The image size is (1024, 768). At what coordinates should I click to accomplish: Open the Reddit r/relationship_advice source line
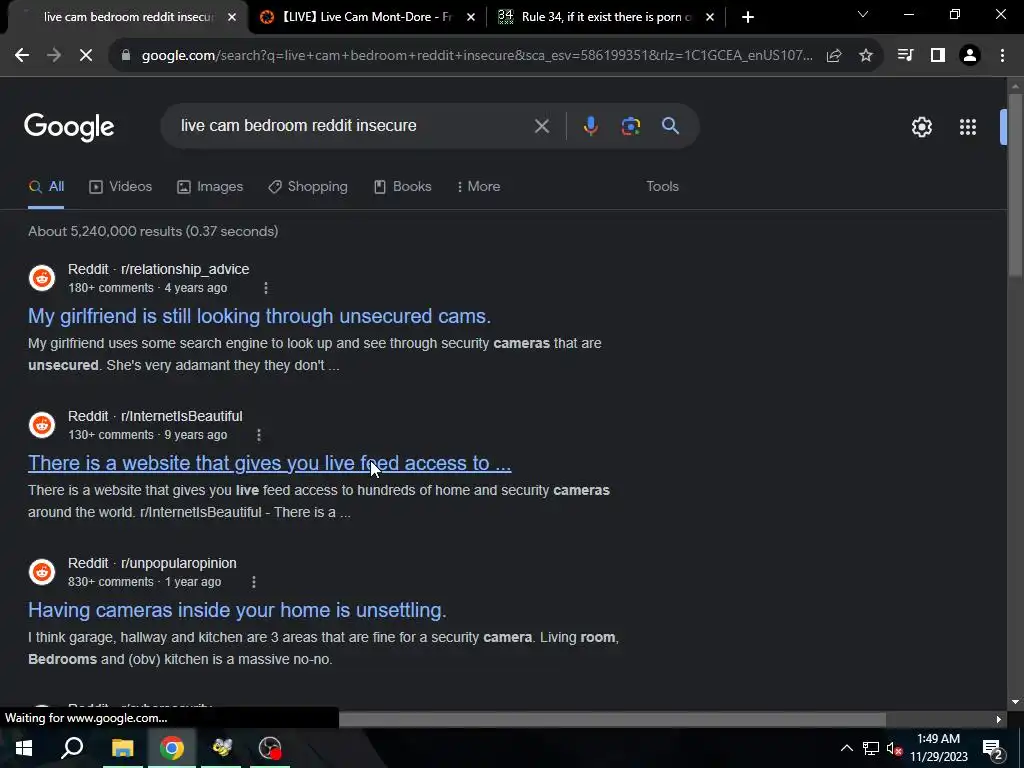pos(159,269)
